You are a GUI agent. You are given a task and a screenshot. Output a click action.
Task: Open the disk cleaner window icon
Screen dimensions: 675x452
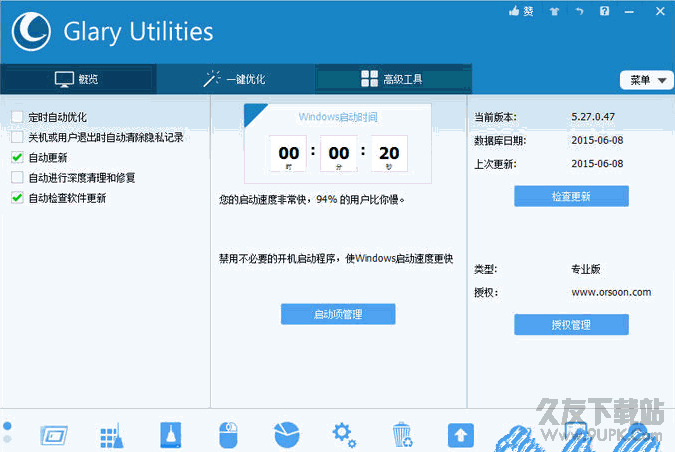coord(54,435)
